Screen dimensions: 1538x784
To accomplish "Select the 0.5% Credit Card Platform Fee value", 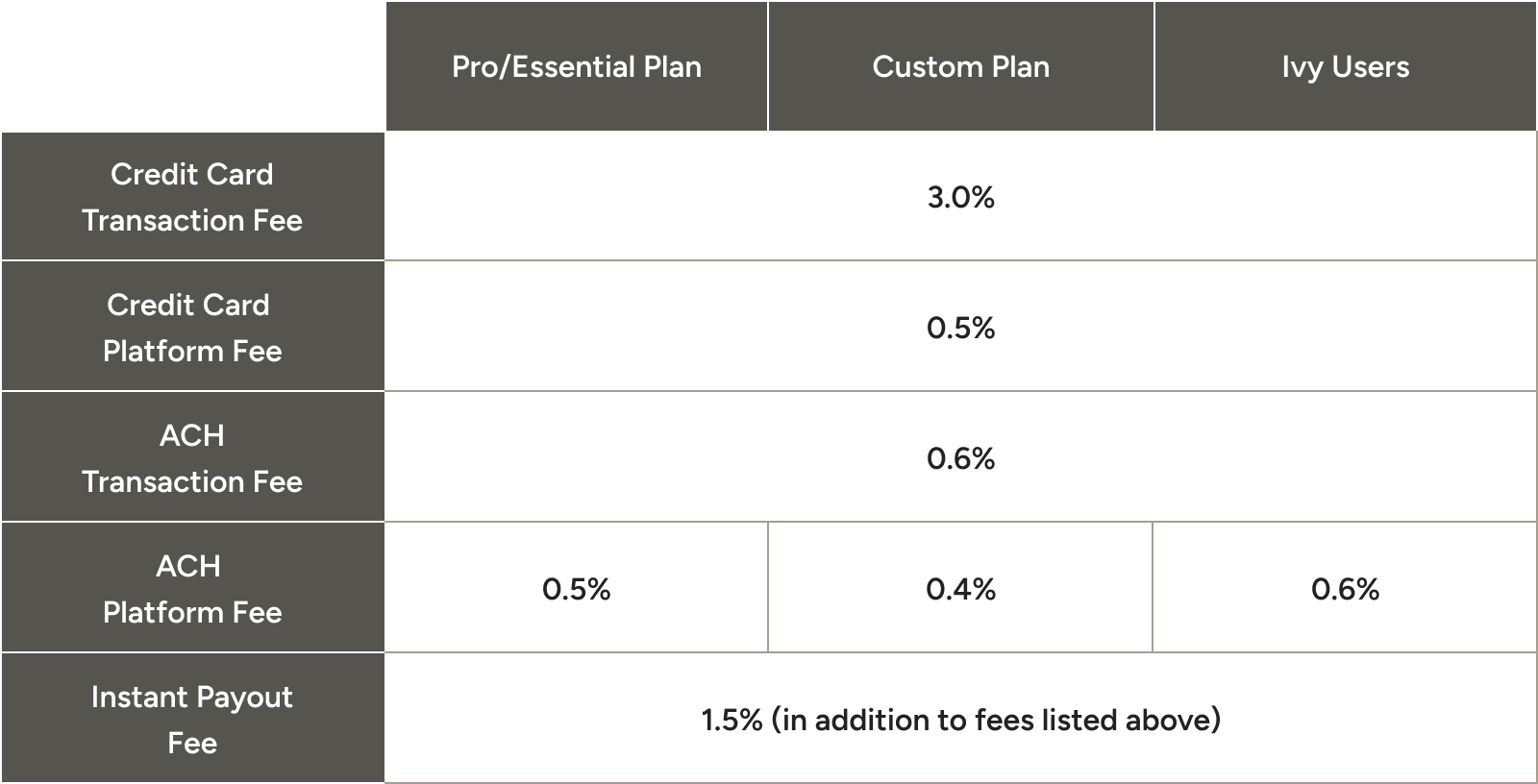I will [x=960, y=328].
